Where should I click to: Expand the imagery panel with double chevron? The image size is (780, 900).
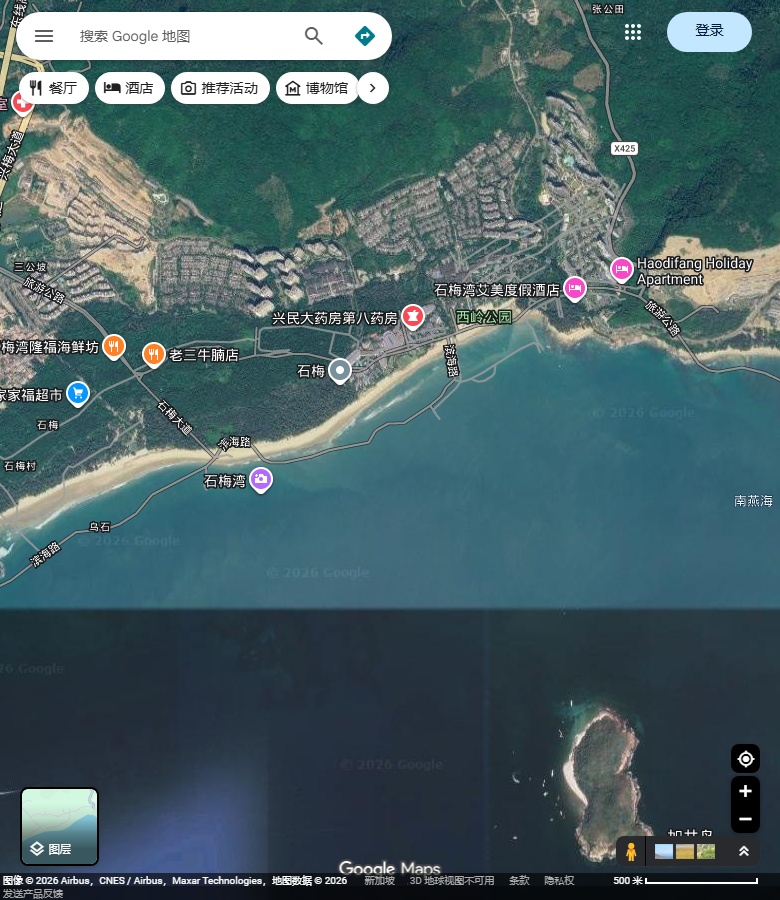[x=744, y=851]
